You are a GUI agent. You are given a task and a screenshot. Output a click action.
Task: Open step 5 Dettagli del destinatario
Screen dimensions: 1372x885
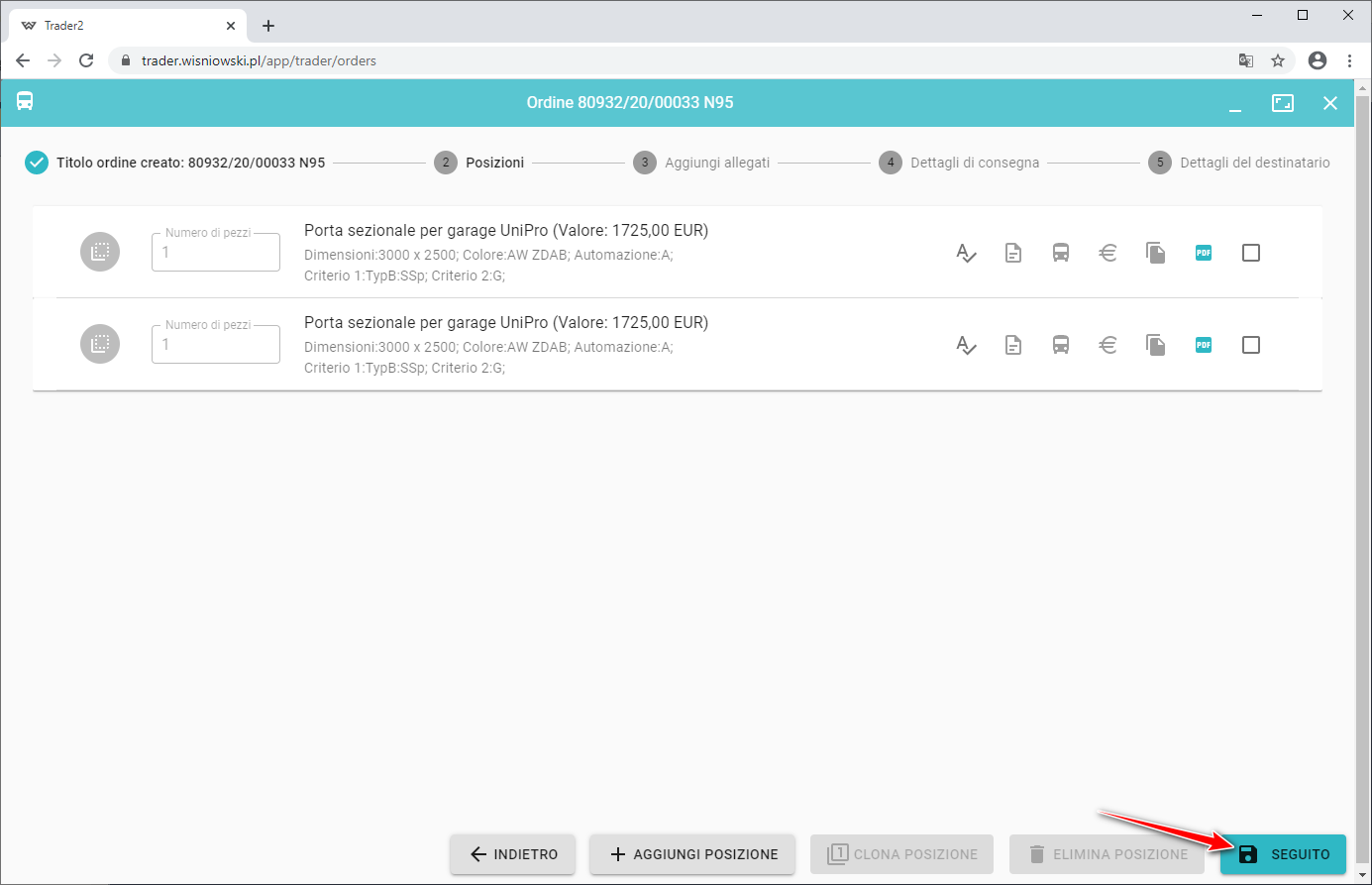pos(1239,163)
